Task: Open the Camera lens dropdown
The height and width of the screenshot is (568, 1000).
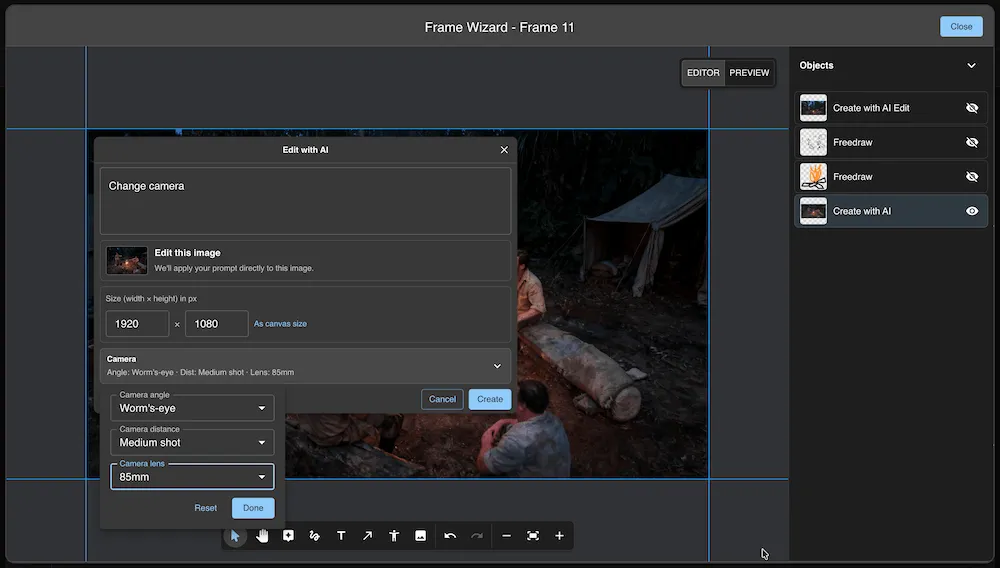Action: 193,477
